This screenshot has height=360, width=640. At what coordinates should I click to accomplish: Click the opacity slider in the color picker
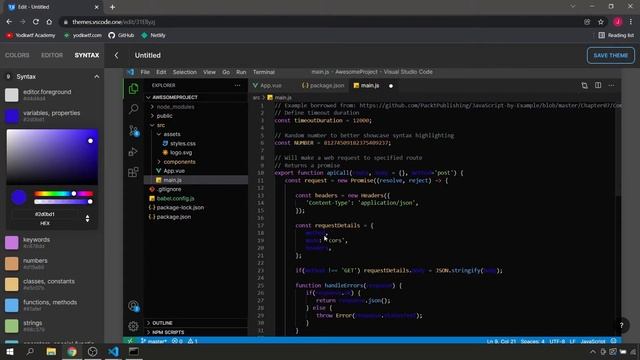pos(64,202)
